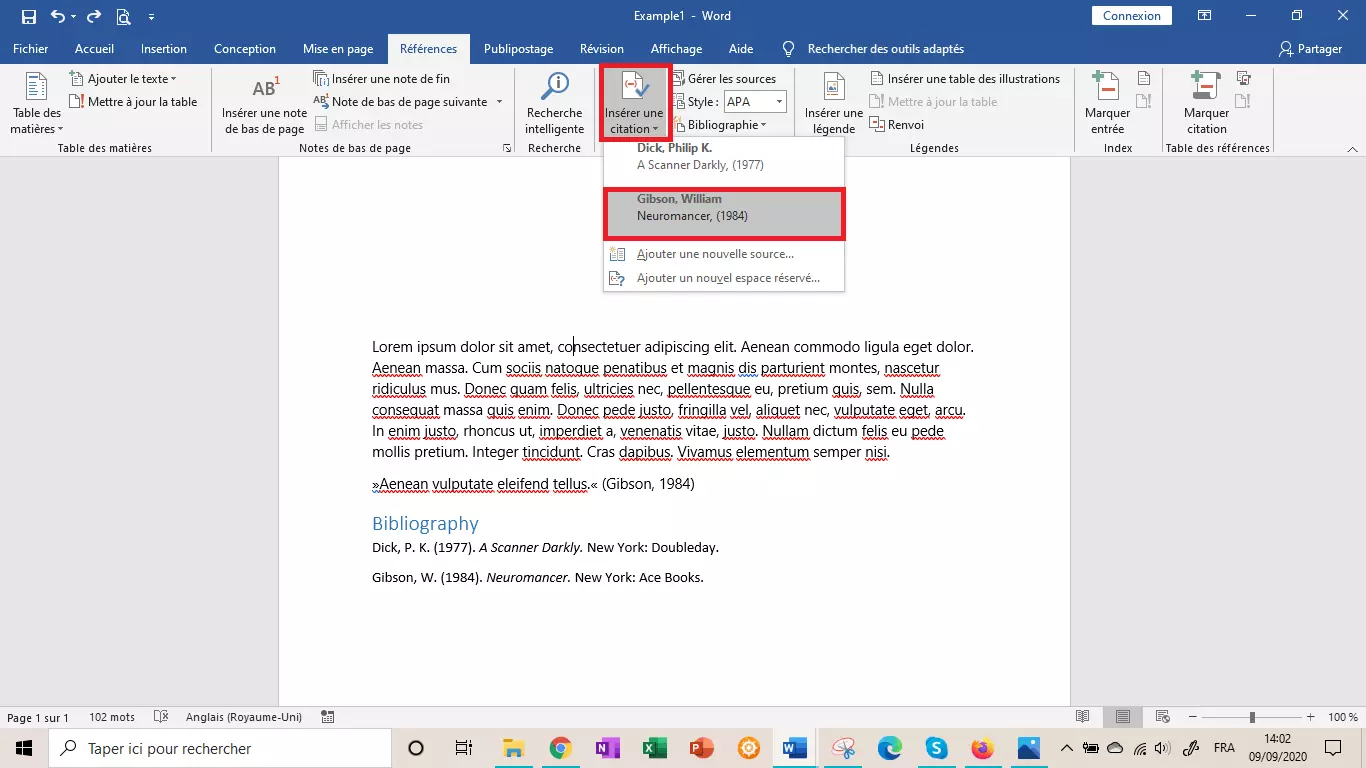Click Marquer entrée in Index group
Screen dimensions: 1366x768
point(1107,103)
